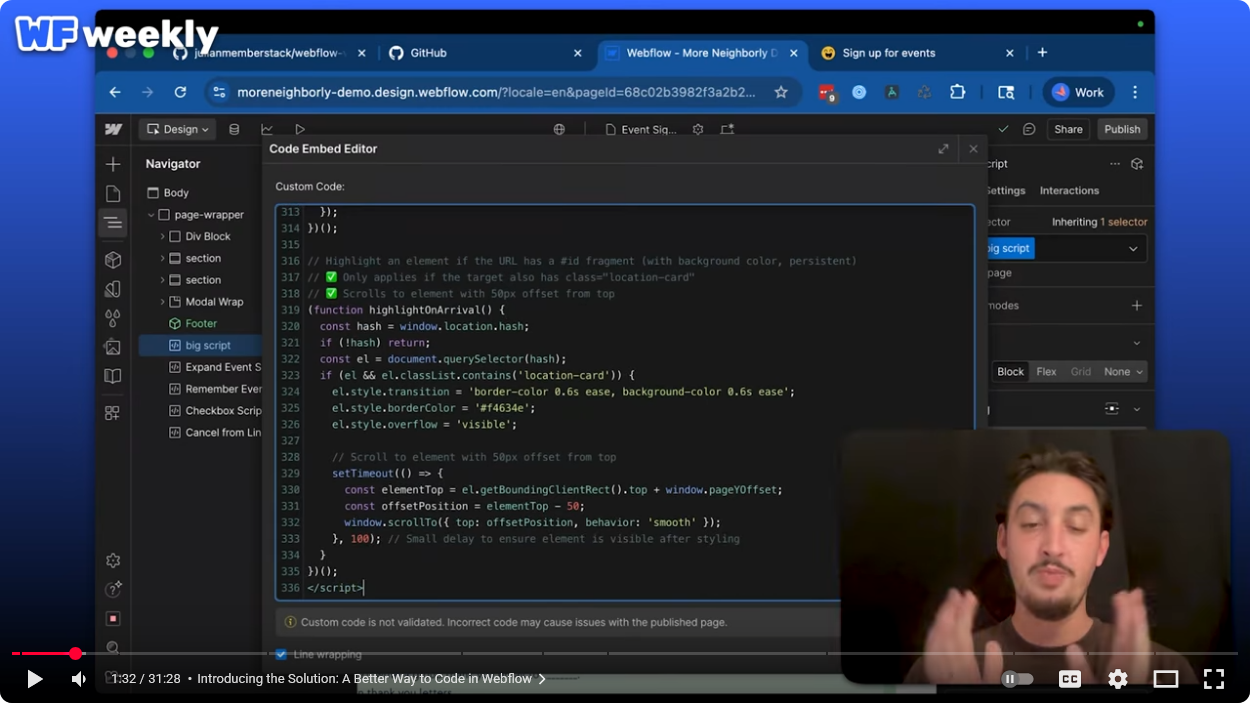1250x703 pixels.
Task: Expand the Modal Wrap tree item
Action: coord(162,302)
